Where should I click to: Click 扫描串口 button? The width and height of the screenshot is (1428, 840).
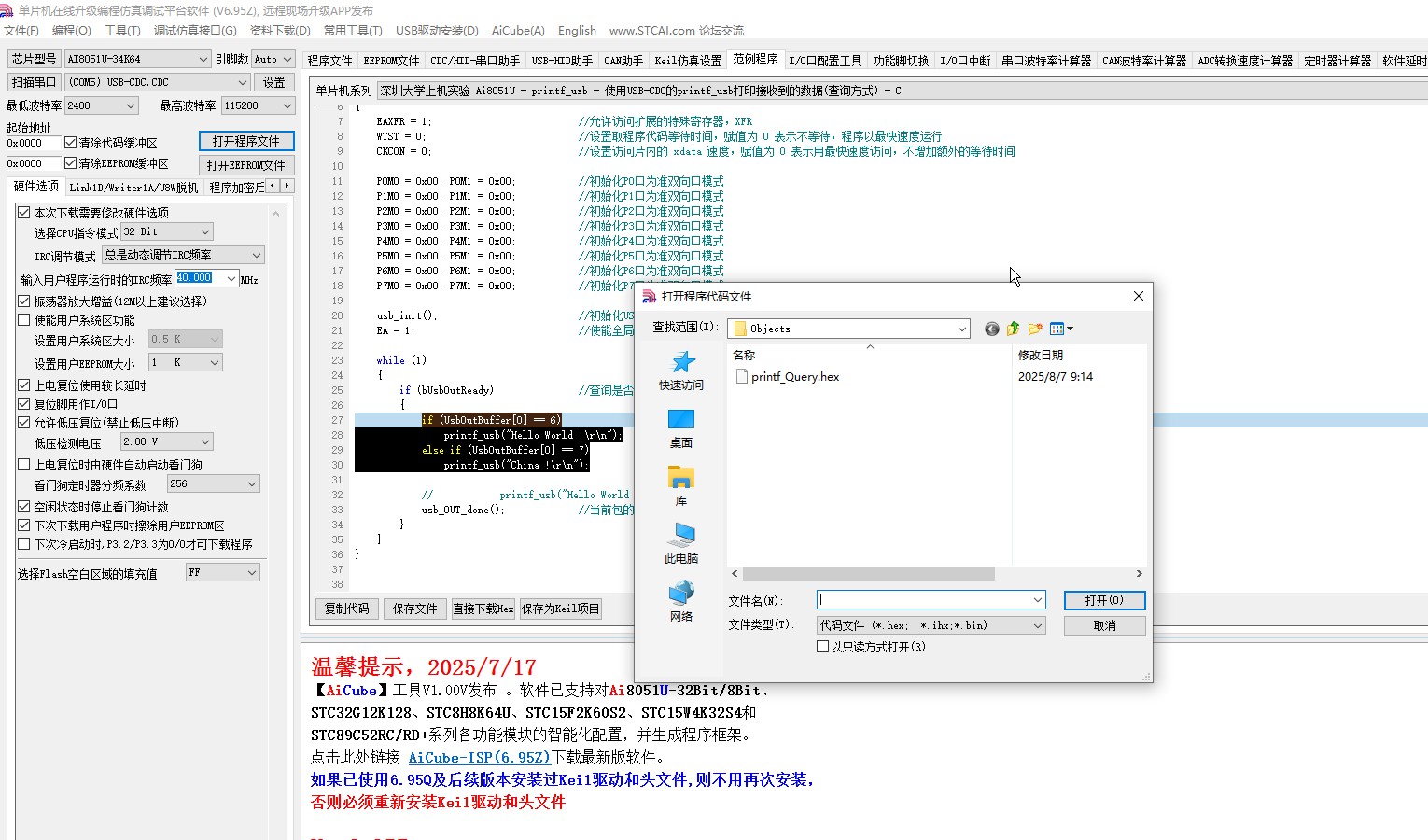[x=34, y=82]
